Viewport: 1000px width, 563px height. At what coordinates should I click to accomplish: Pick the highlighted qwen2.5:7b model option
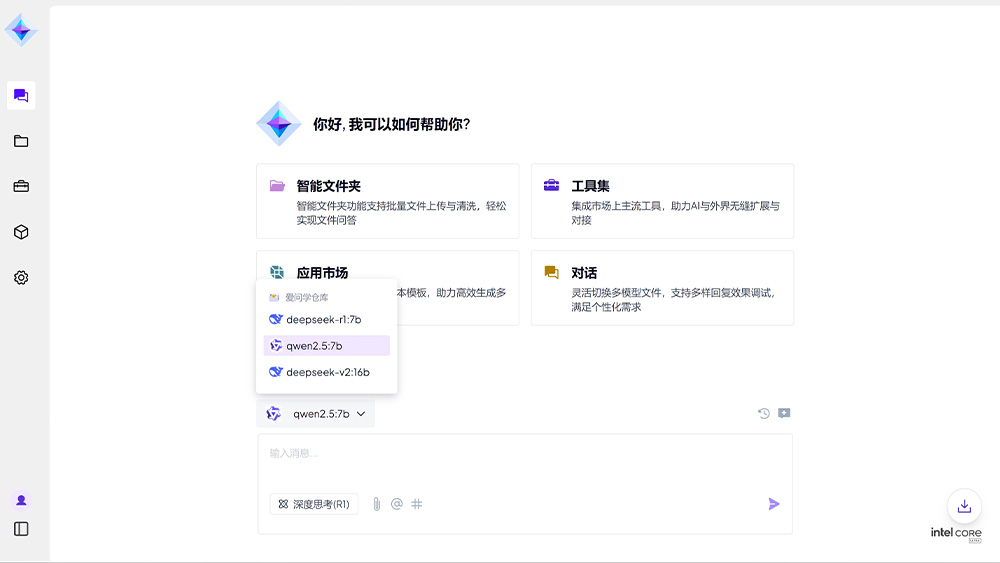[326, 346]
